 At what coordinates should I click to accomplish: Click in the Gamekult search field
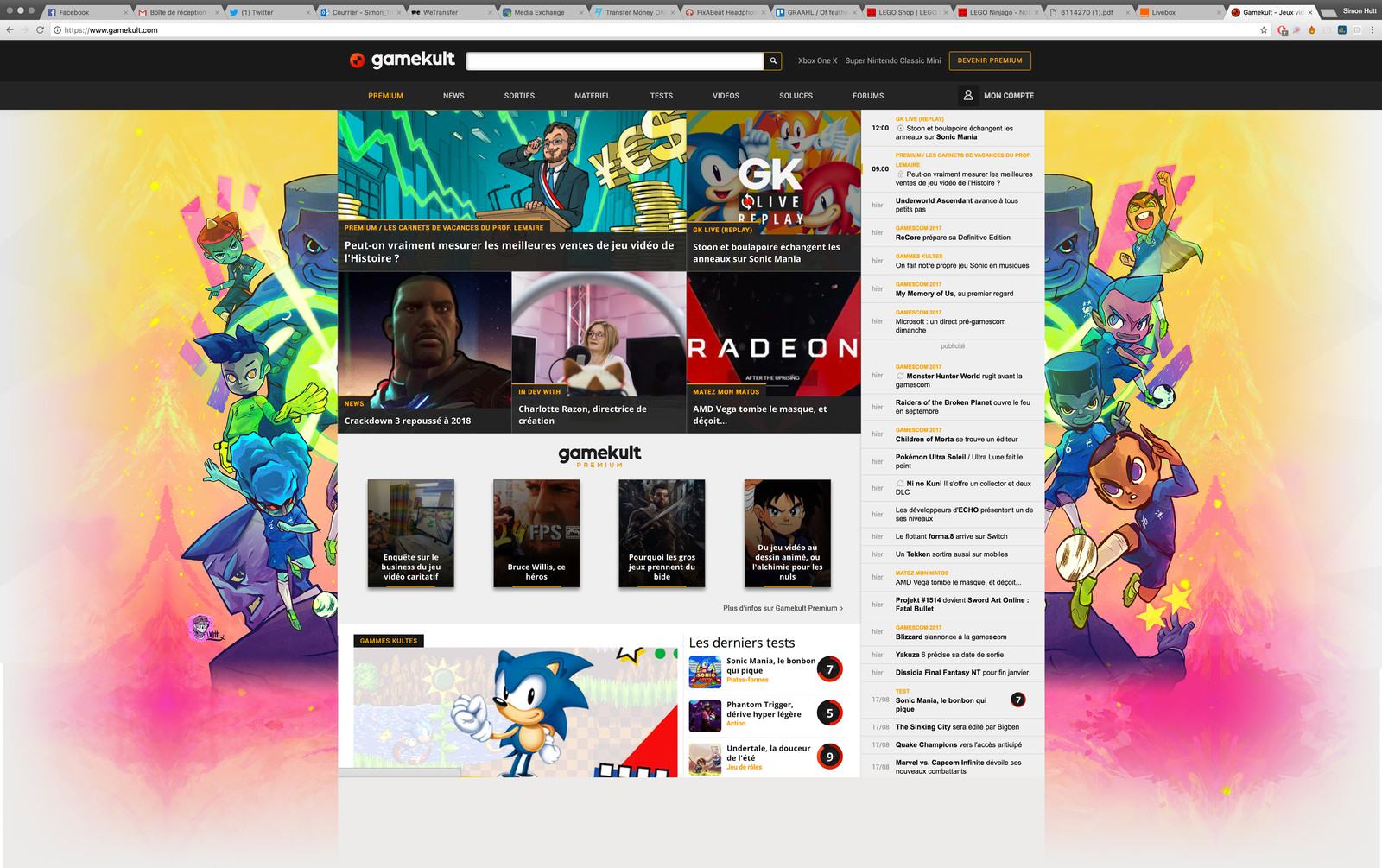615,60
